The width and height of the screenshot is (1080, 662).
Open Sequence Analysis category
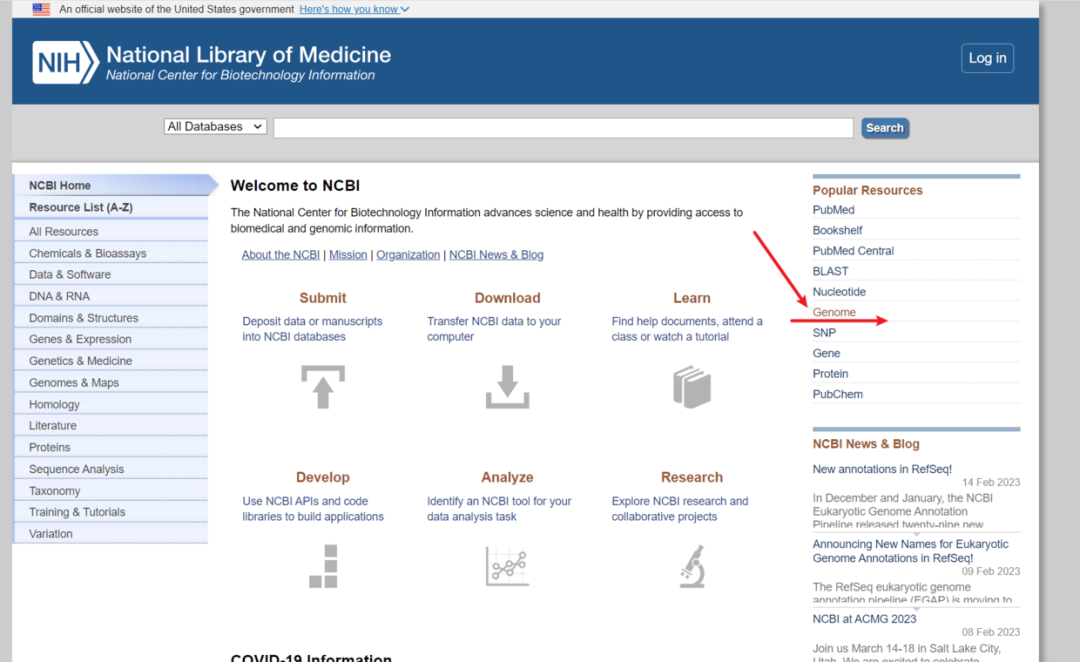tap(111, 469)
